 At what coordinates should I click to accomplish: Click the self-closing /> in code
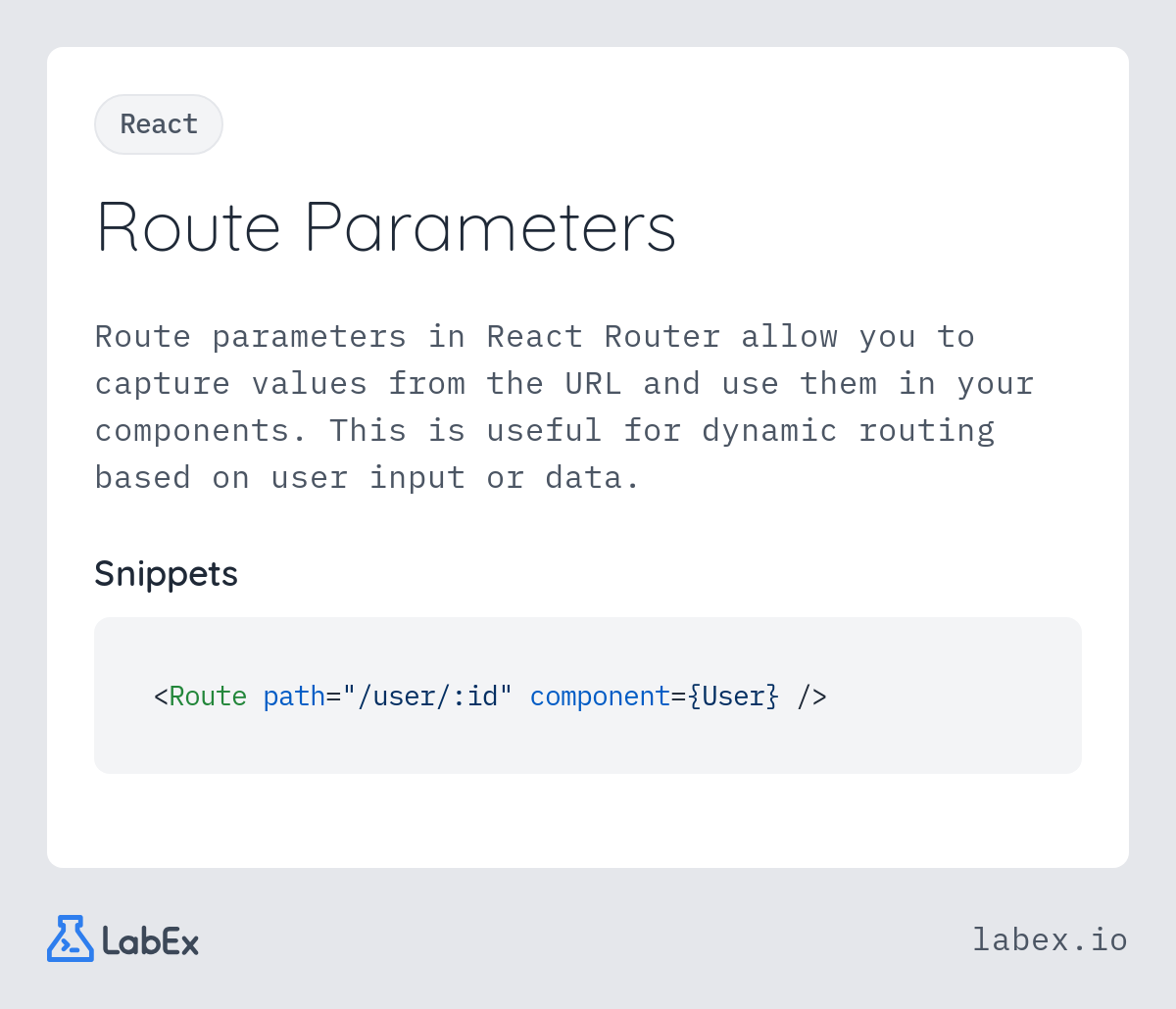coord(811,697)
